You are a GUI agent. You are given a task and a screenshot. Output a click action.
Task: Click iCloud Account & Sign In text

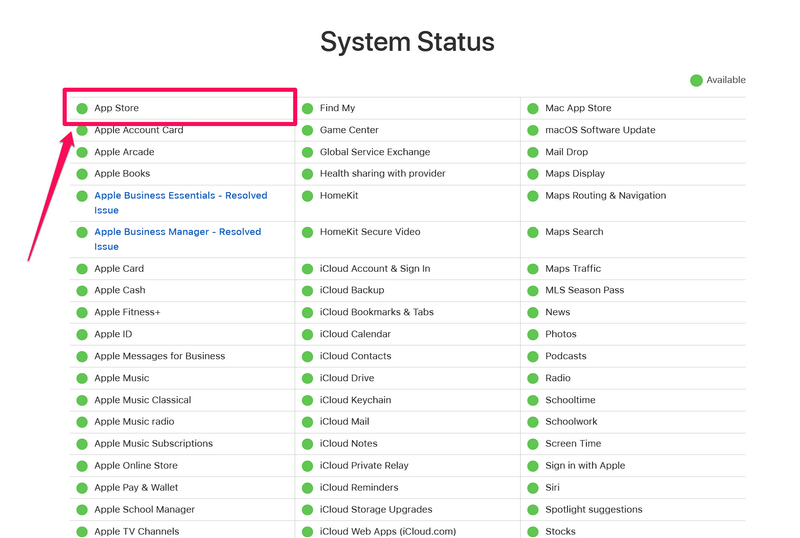tap(375, 268)
